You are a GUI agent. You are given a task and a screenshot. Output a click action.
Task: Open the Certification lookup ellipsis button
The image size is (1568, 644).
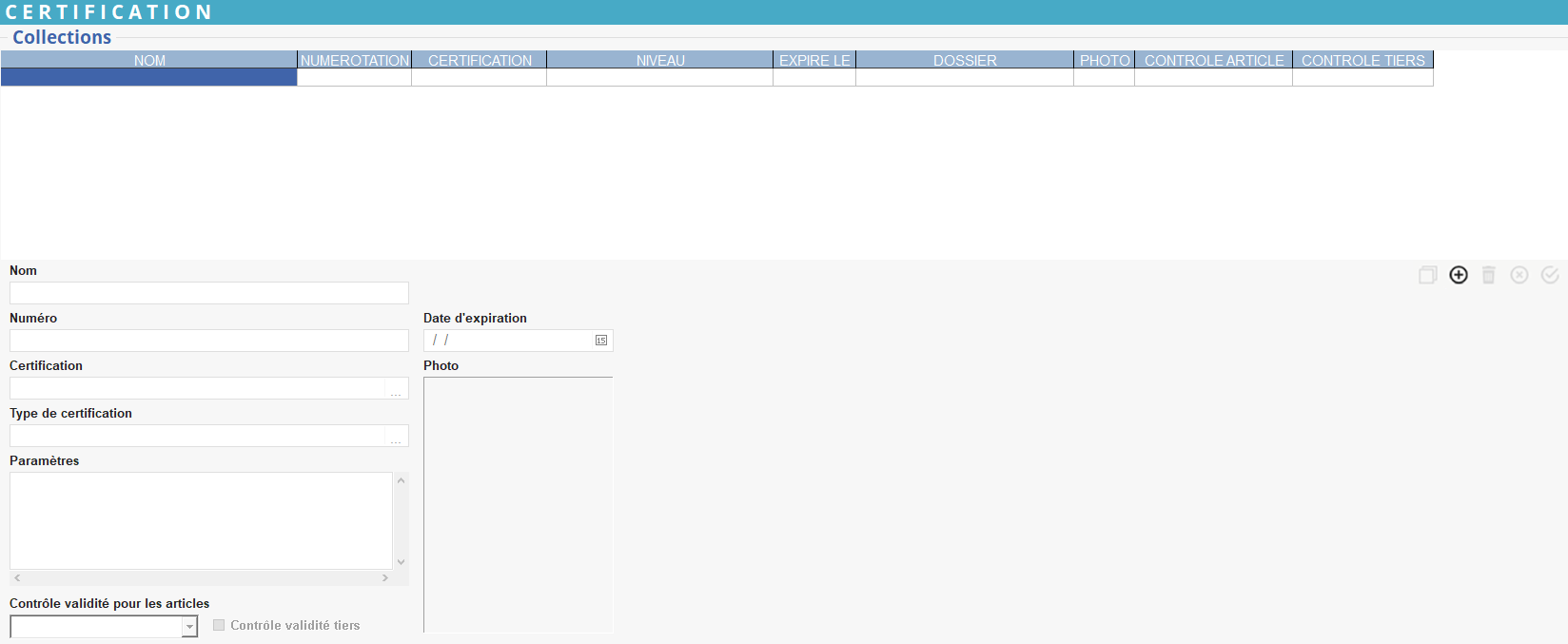click(396, 389)
